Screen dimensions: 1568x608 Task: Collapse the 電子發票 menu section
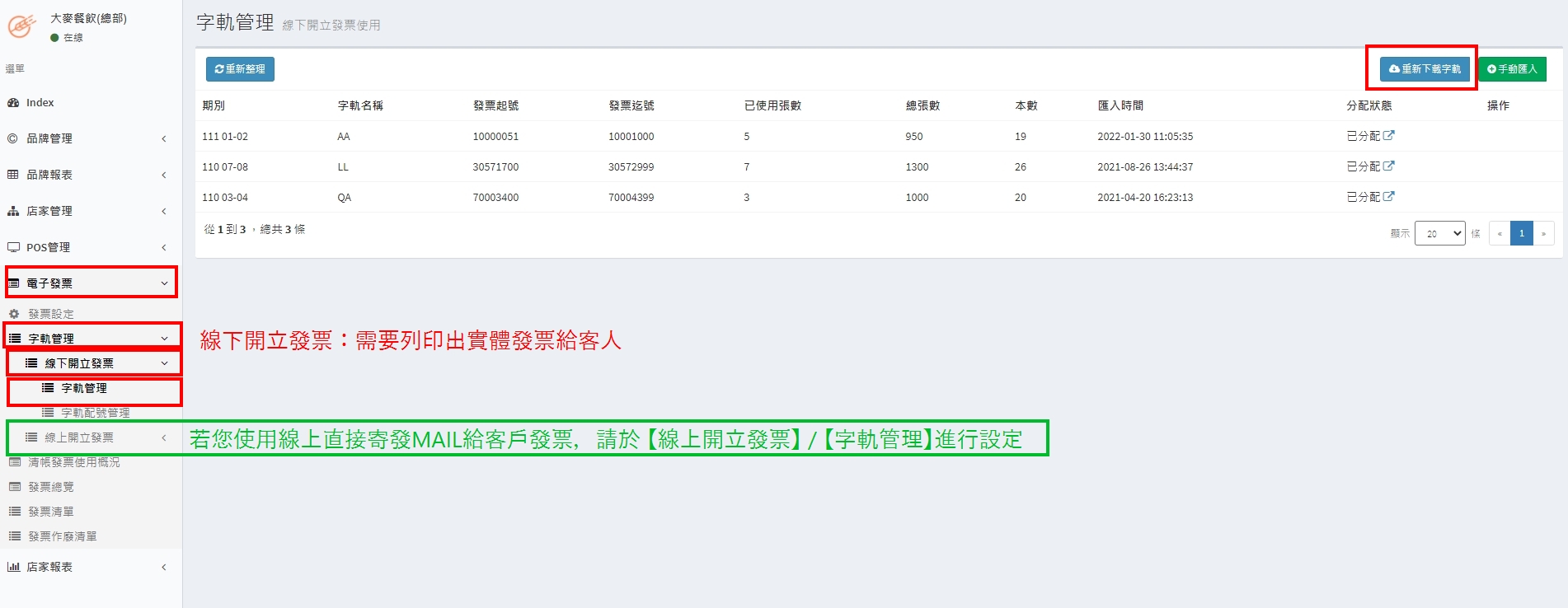pos(91,283)
